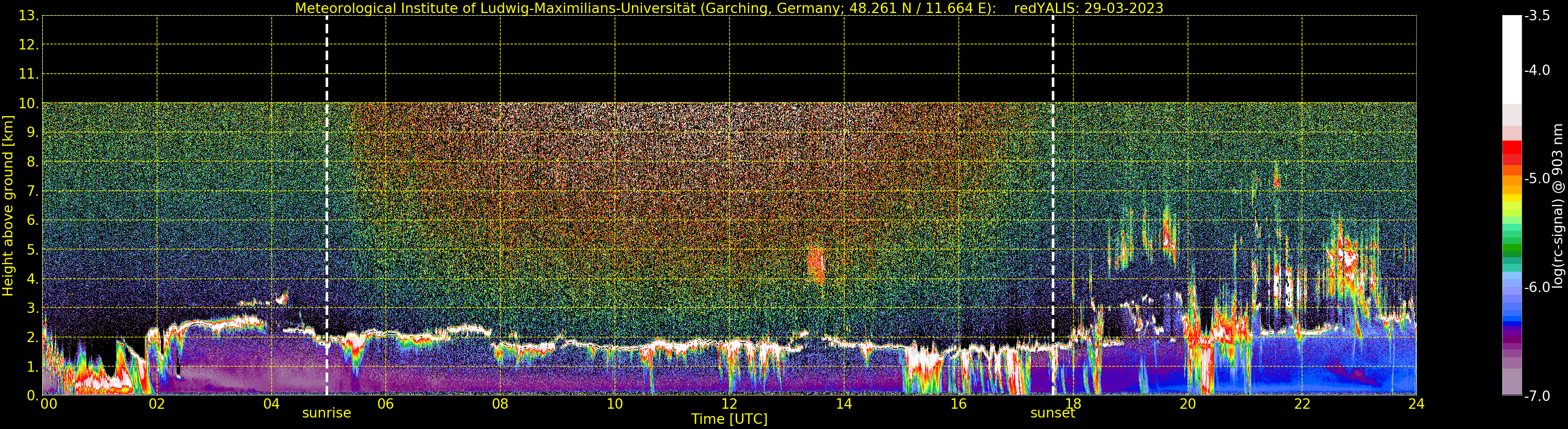Click the plot title mentioning redYALIS: 29-03-2023
The image size is (1568, 429).
point(729,8)
